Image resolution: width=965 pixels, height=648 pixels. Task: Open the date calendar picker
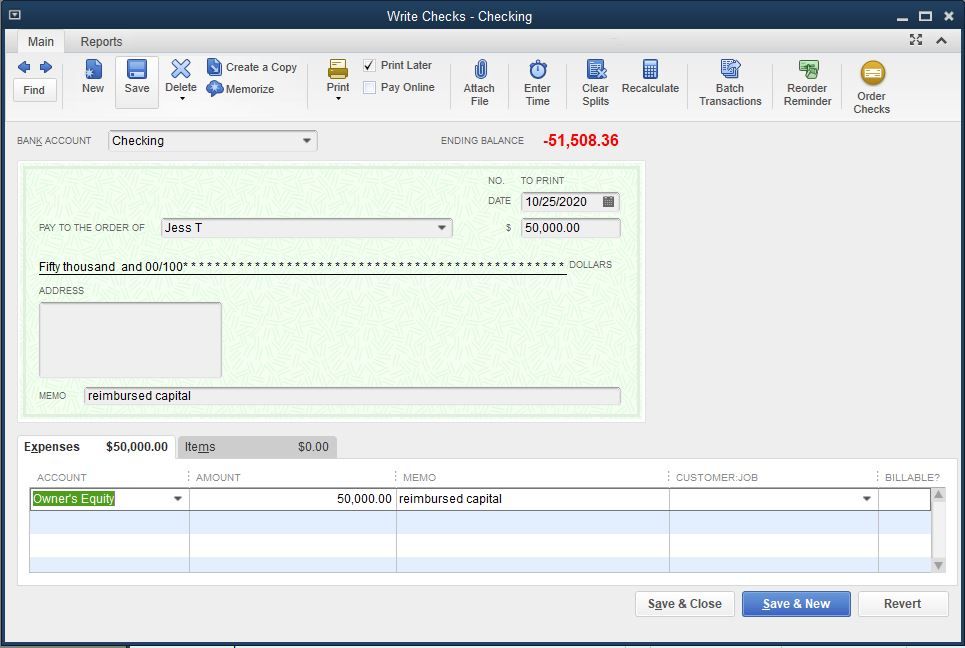click(x=608, y=201)
